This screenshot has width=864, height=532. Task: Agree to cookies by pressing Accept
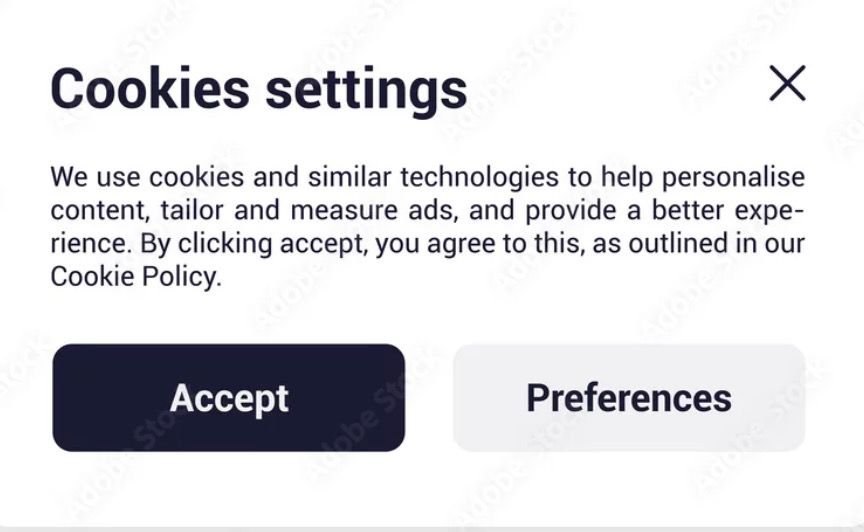coord(229,398)
